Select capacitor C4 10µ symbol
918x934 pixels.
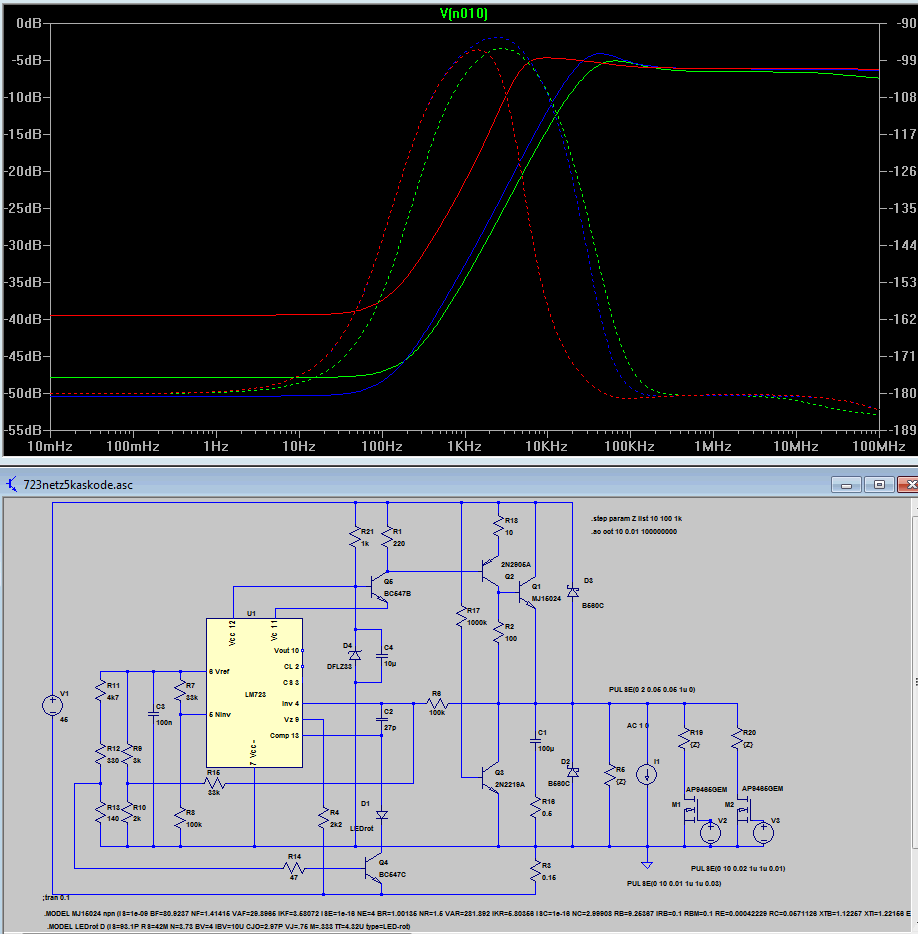click(x=382, y=655)
